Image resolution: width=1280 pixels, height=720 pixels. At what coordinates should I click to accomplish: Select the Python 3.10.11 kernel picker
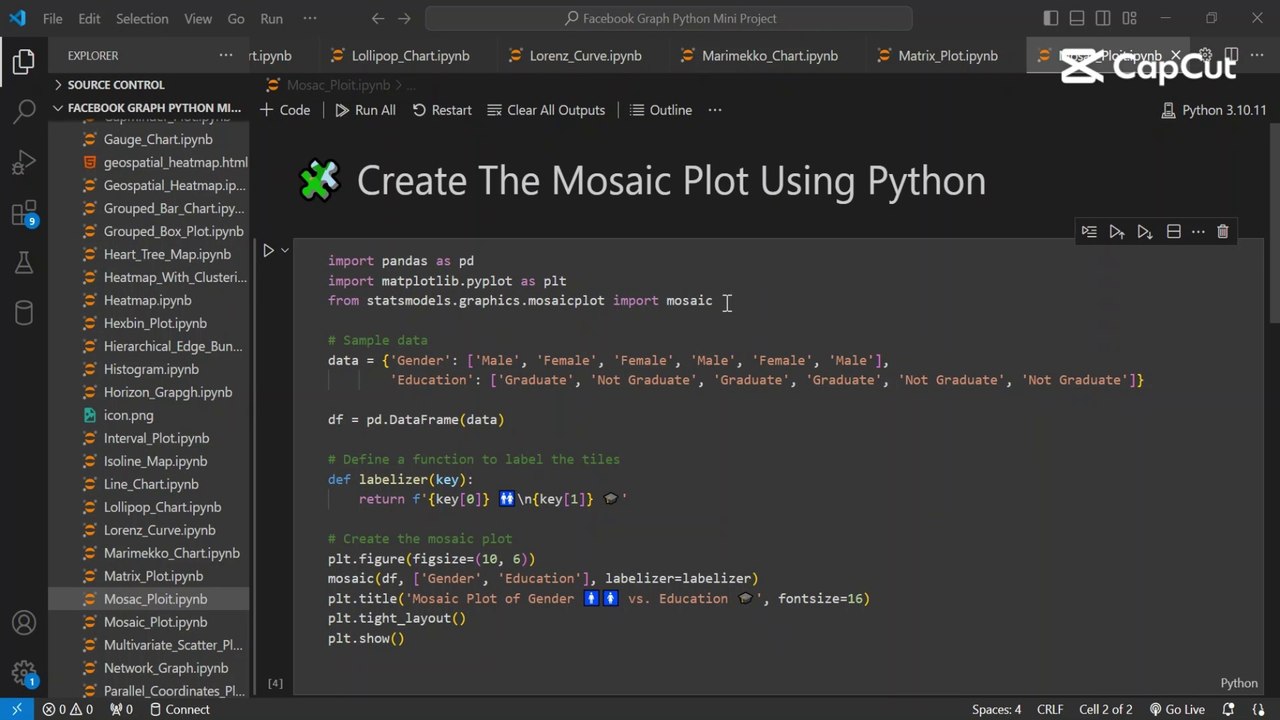1213,110
